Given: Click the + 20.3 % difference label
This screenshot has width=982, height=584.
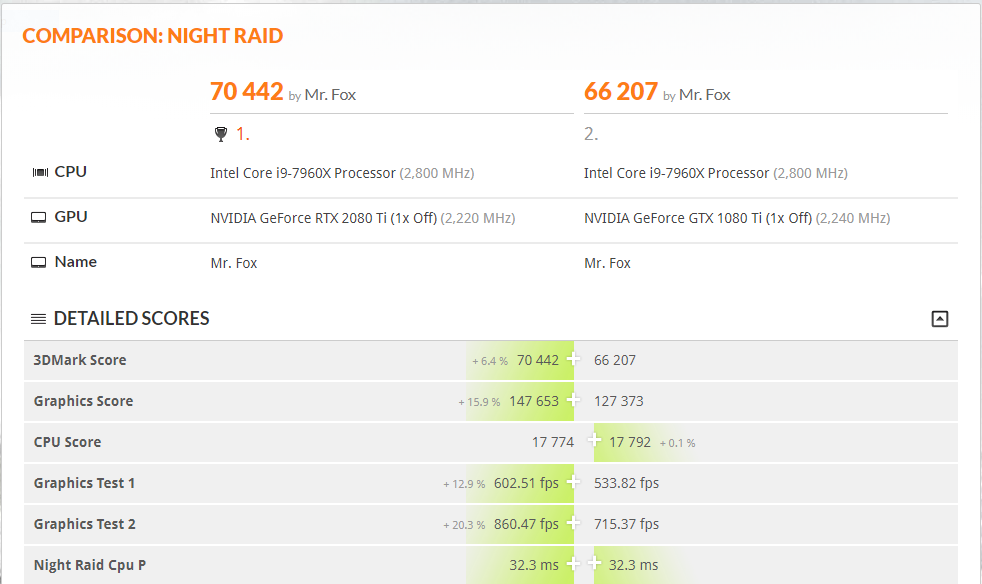Looking at the screenshot, I should [x=464, y=525].
